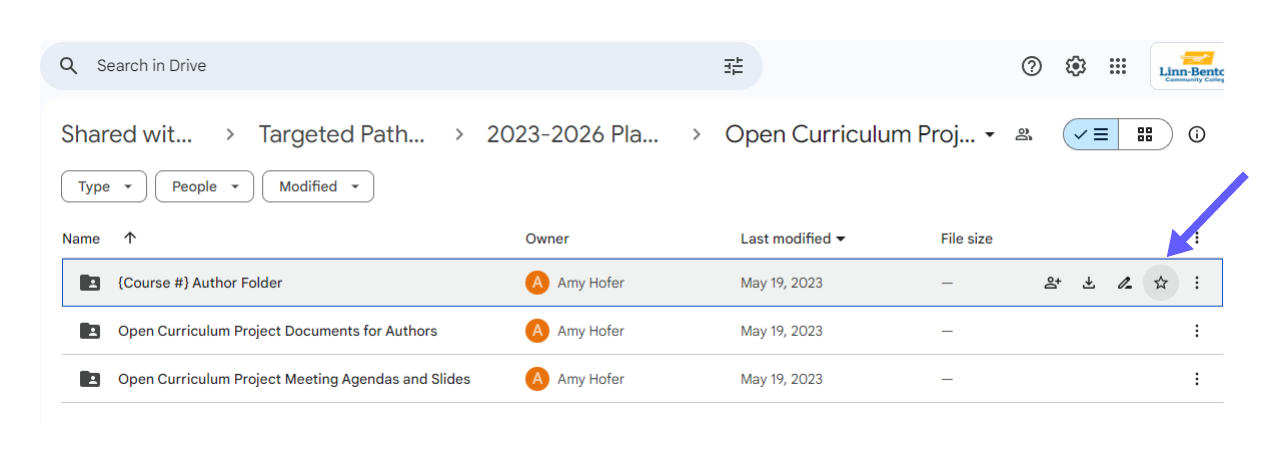
Task: Star the {Course #} Author Folder
Action: pos(1160,283)
